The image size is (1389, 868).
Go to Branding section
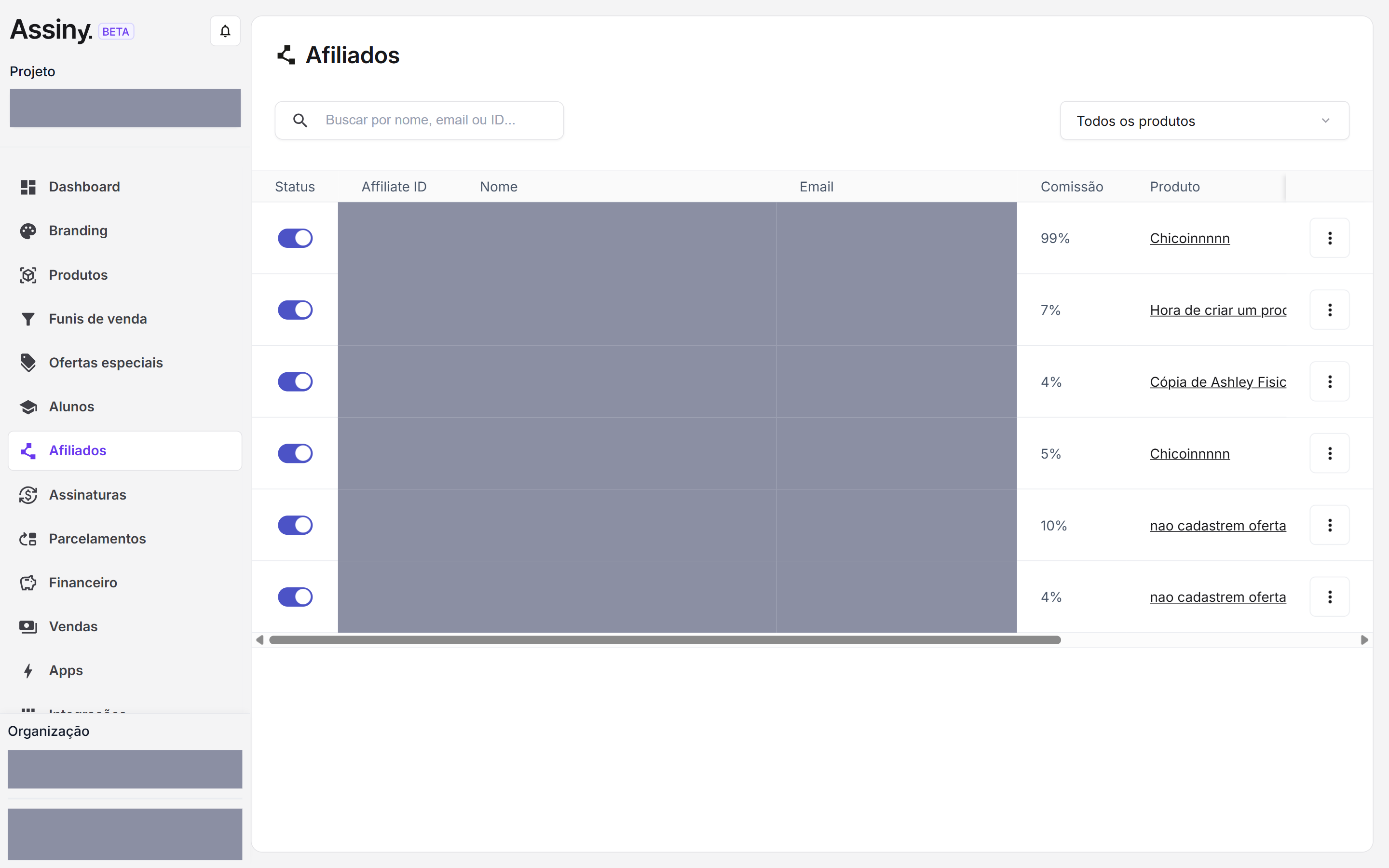coord(125,231)
